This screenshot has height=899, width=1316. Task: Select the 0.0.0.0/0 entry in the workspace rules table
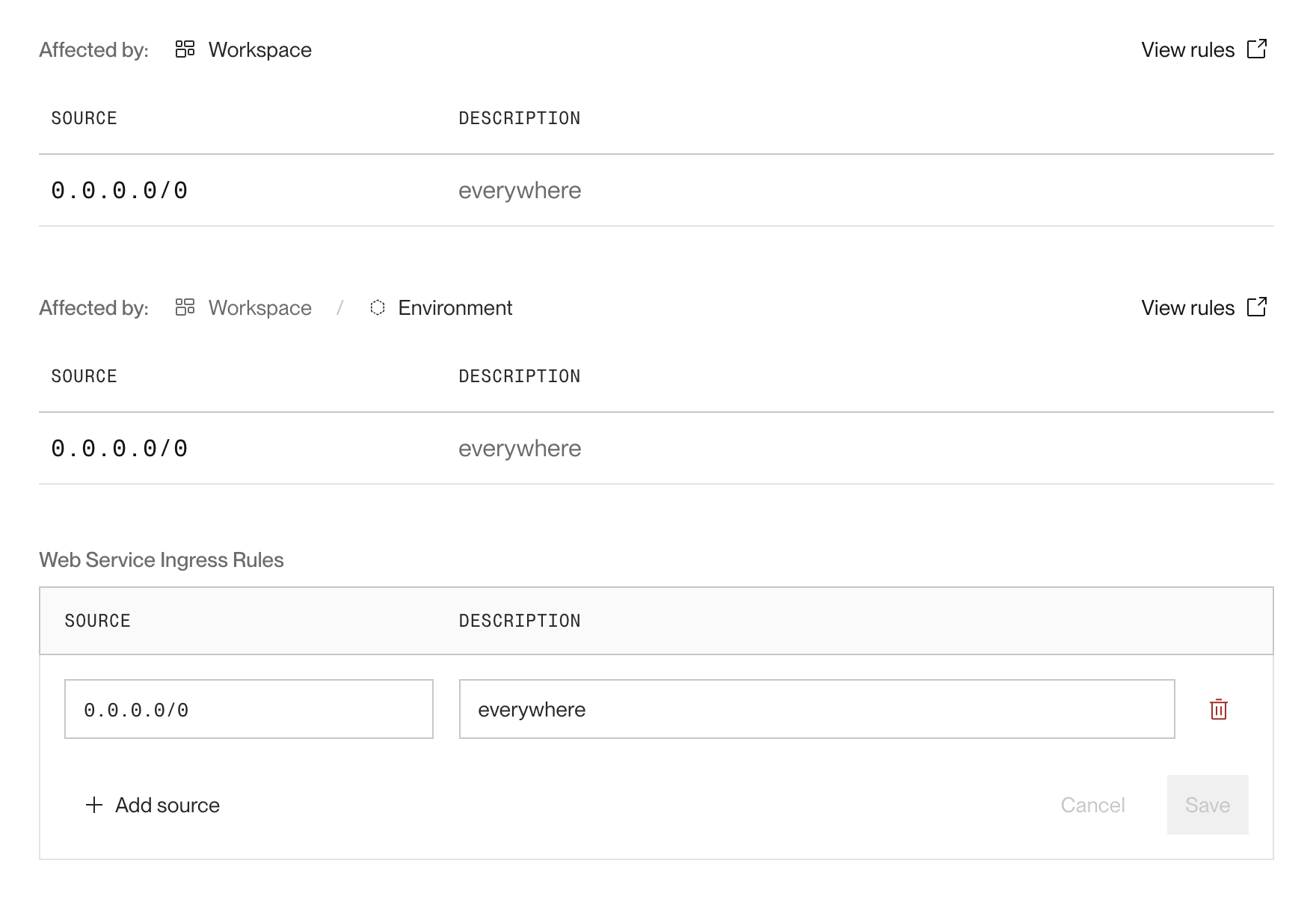tap(120, 190)
